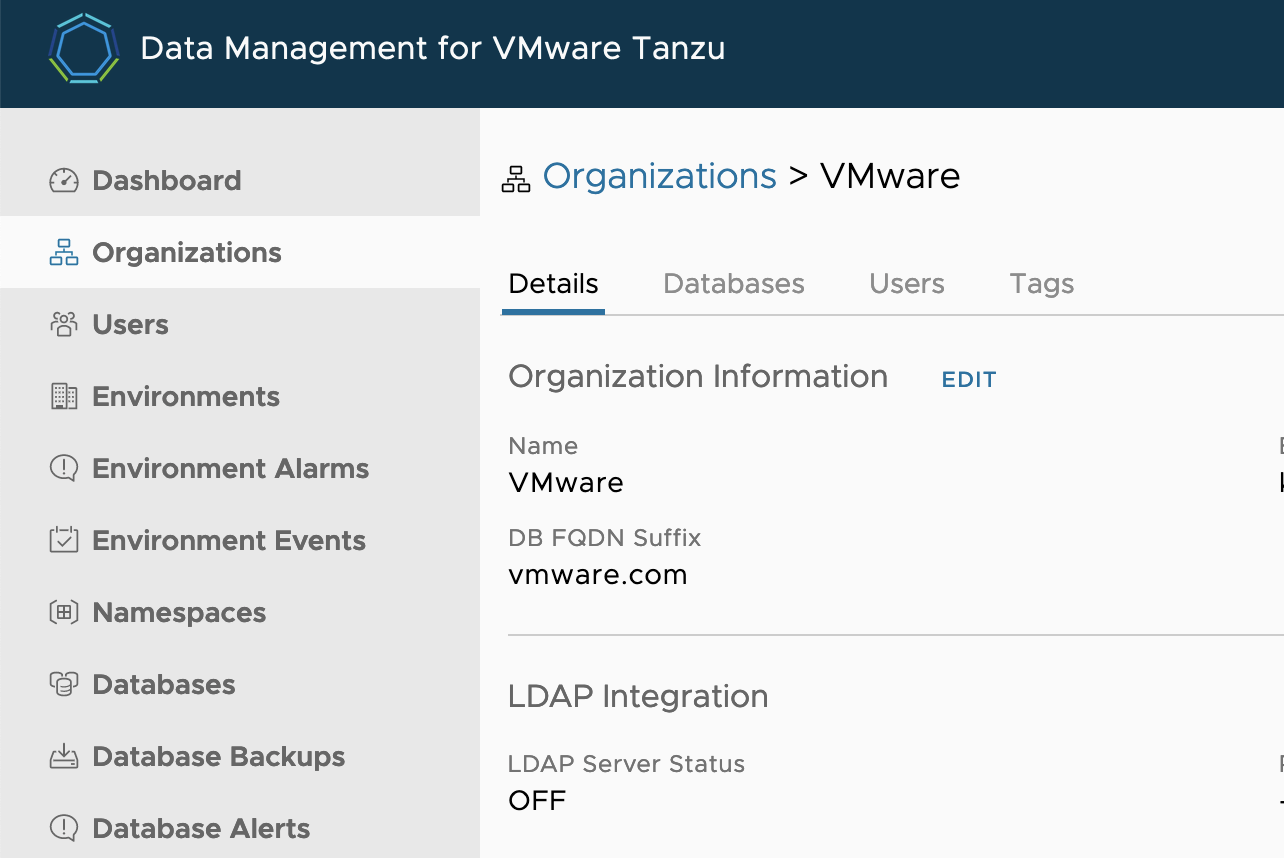Select the Details tab
The width and height of the screenshot is (1284, 858).
pos(553,284)
